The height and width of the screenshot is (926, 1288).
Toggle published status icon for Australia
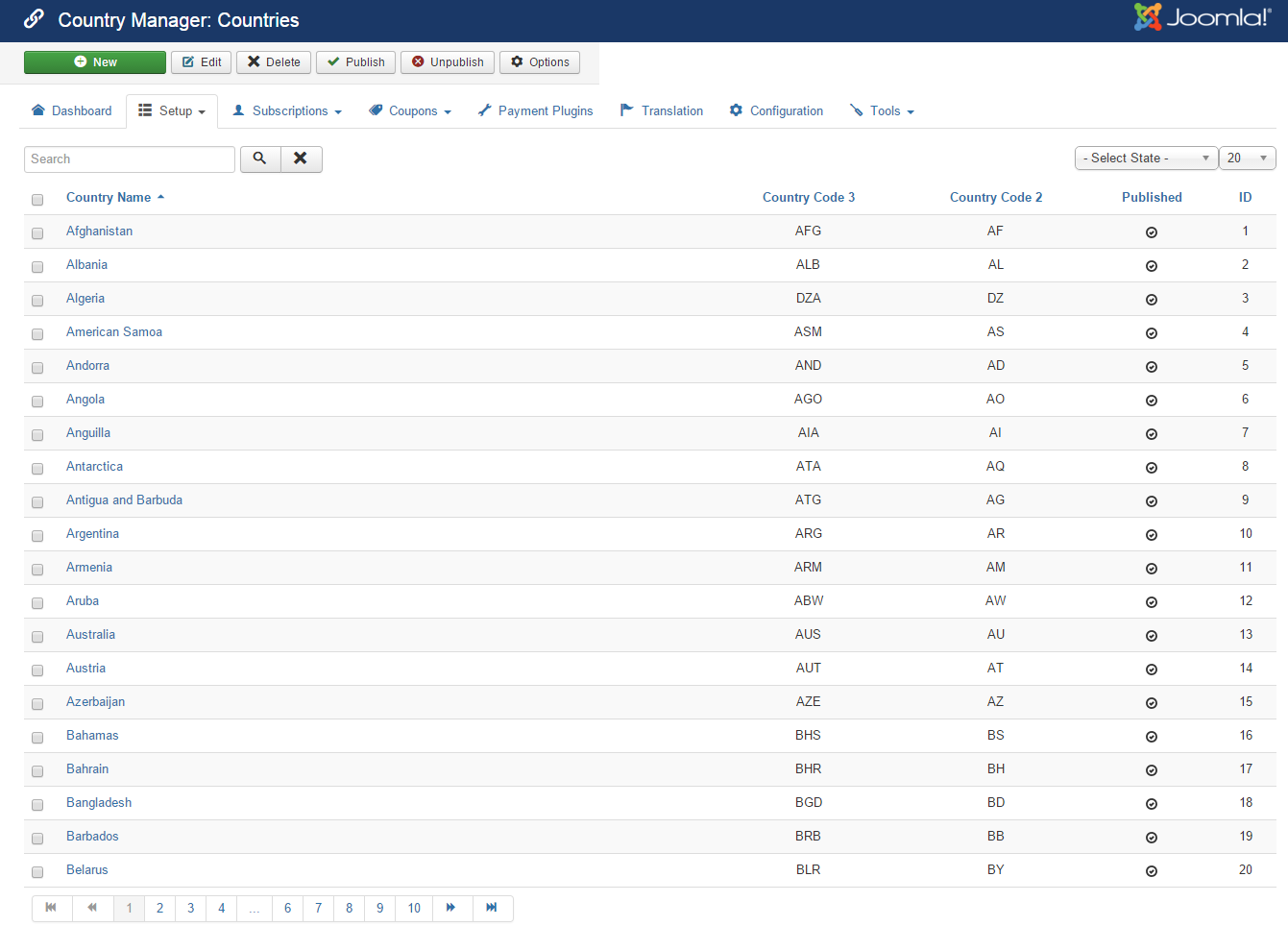pyautogui.click(x=1152, y=636)
